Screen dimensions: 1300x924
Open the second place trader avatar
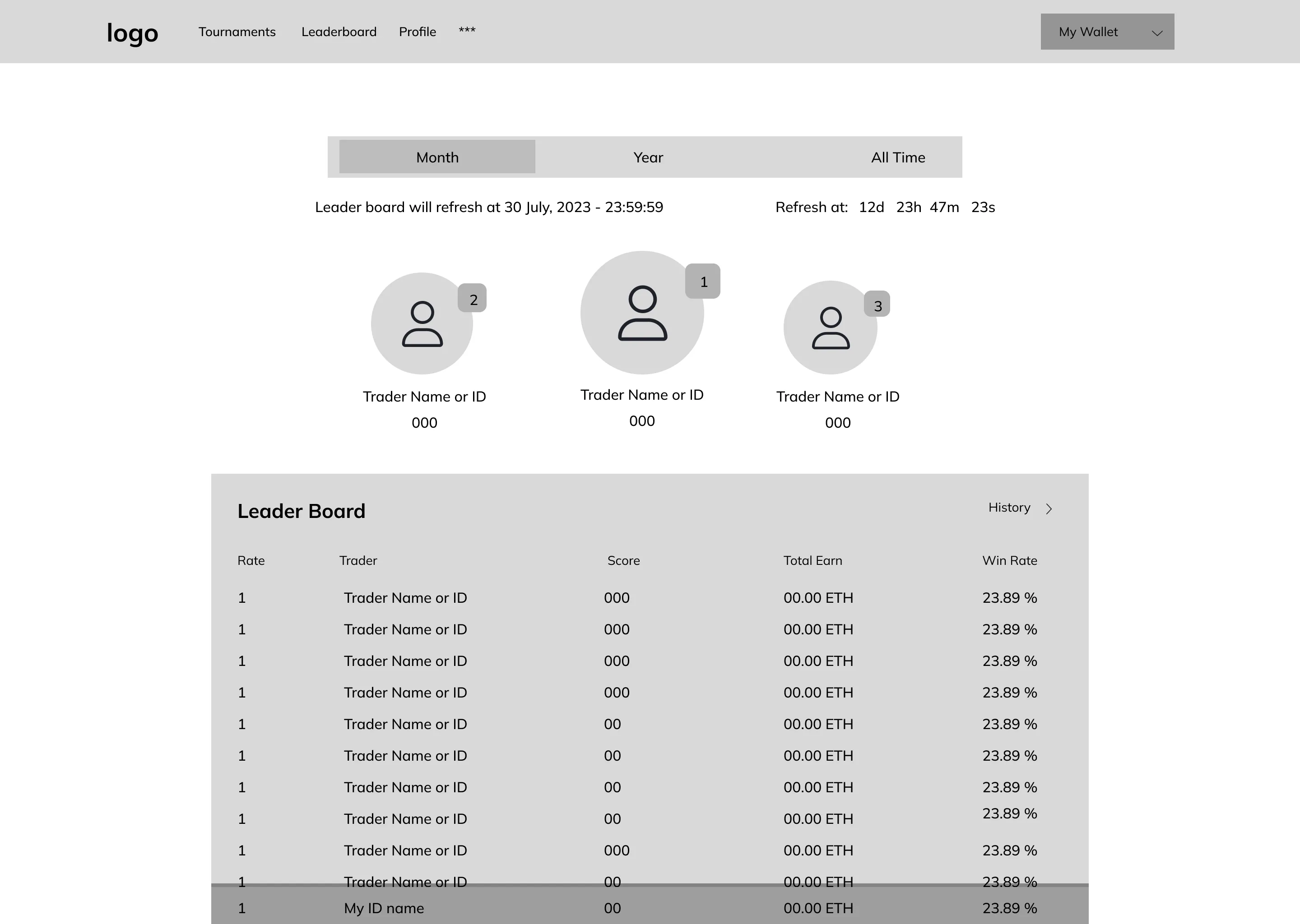[x=422, y=323]
